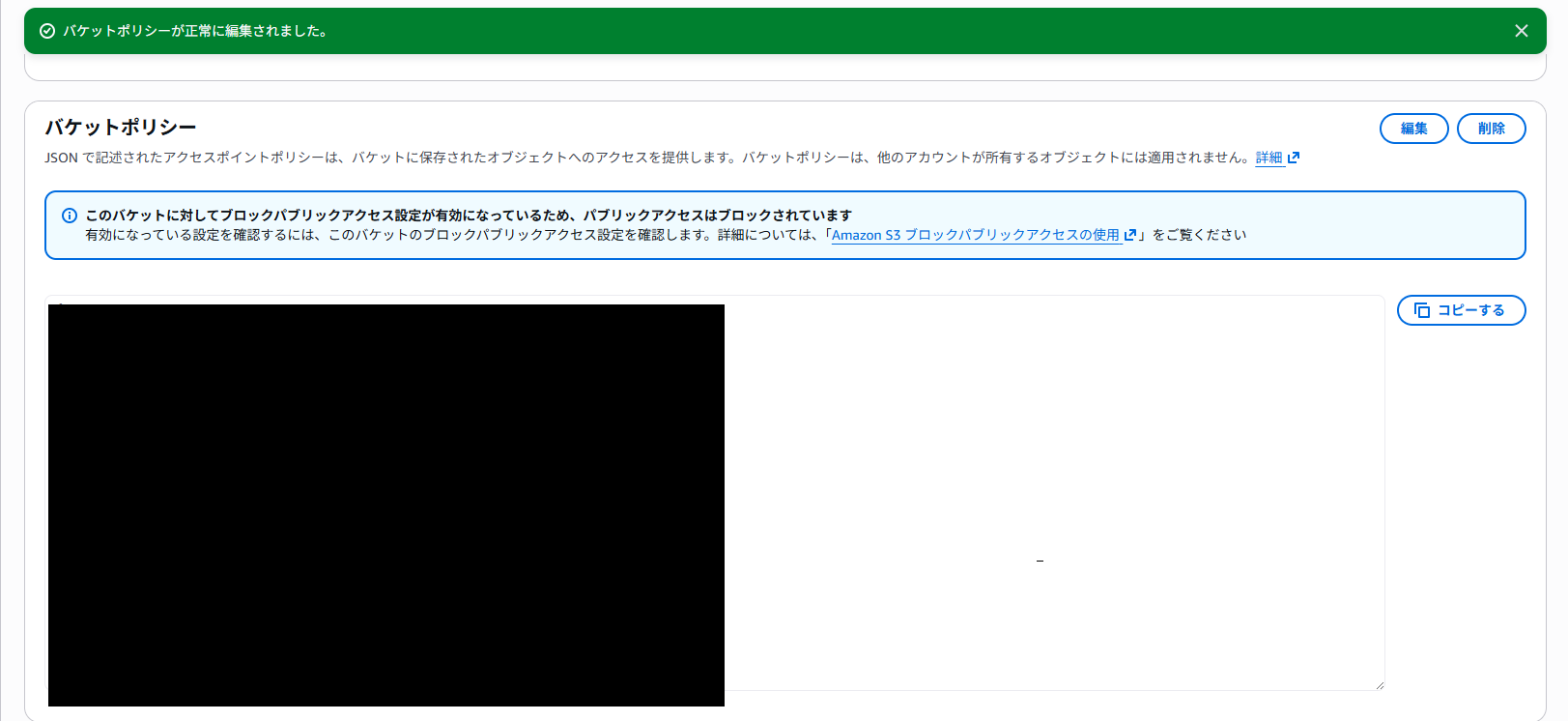Screen dimensions: 1568x721
Task: Click the success checkmark icon in banner
Action: click(x=46, y=31)
